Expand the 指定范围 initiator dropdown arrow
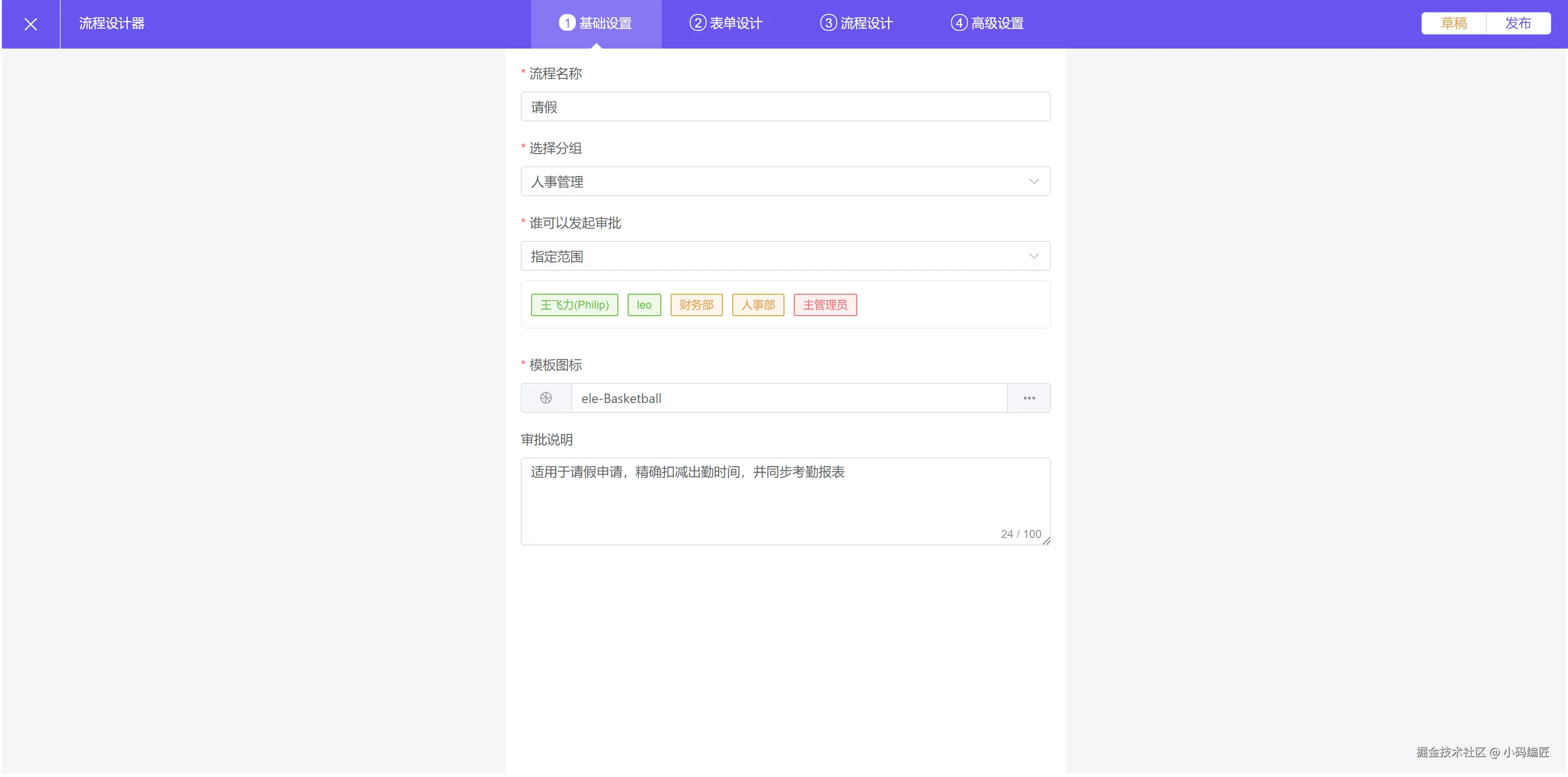Image resolution: width=1568 pixels, height=777 pixels. click(x=1034, y=256)
